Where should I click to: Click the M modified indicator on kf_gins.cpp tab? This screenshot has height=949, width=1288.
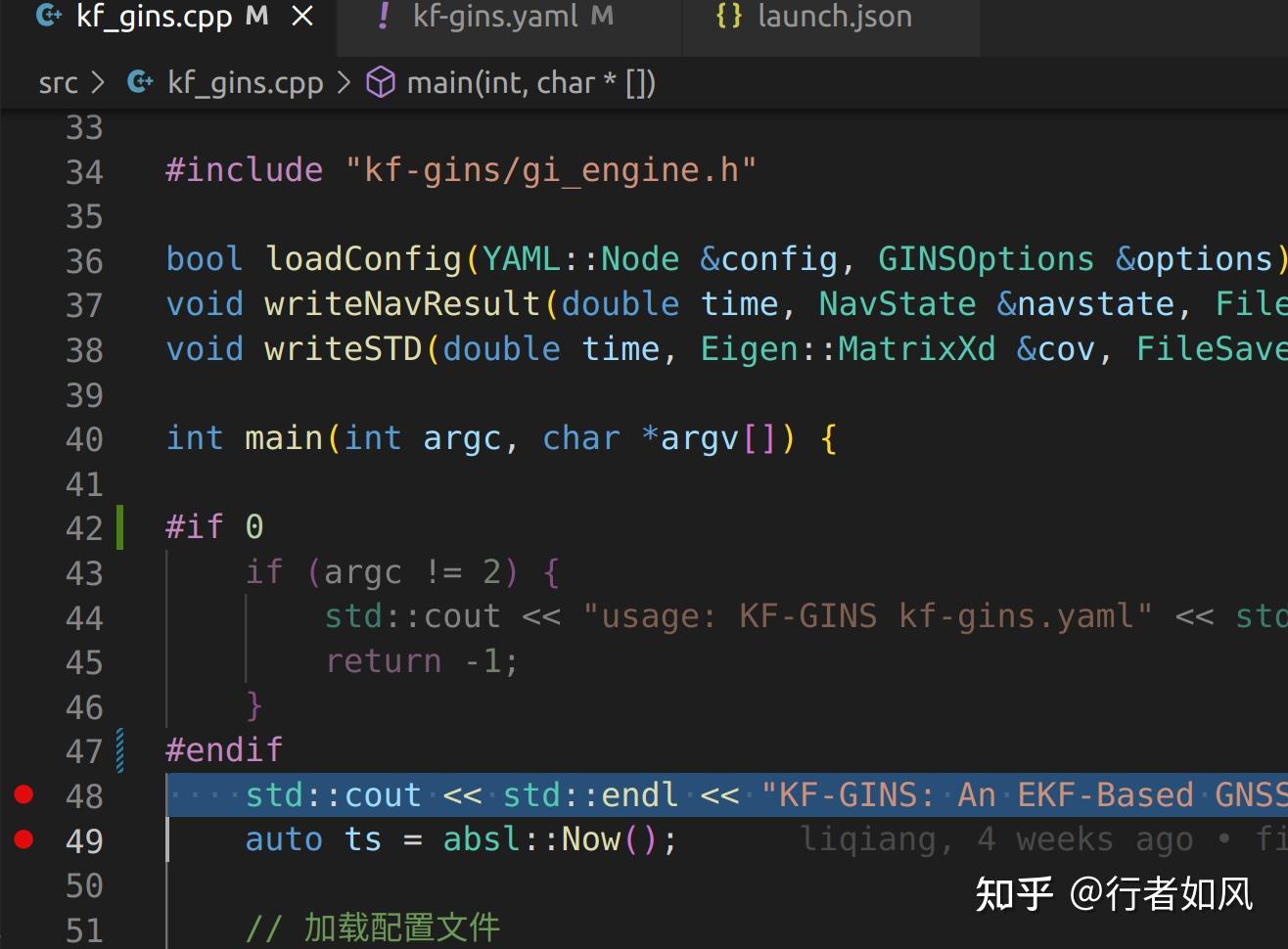(256, 16)
